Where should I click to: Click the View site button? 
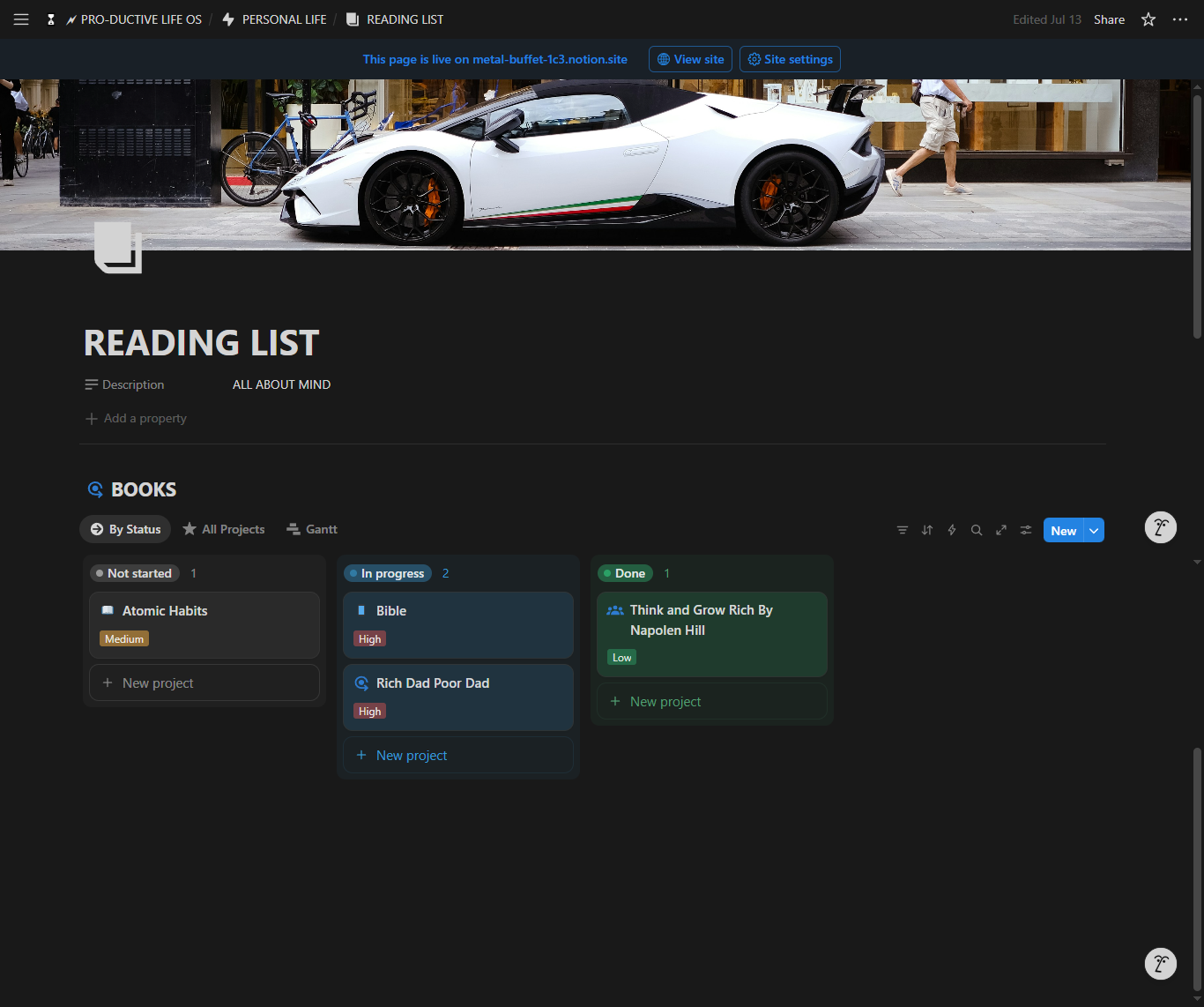click(690, 59)
